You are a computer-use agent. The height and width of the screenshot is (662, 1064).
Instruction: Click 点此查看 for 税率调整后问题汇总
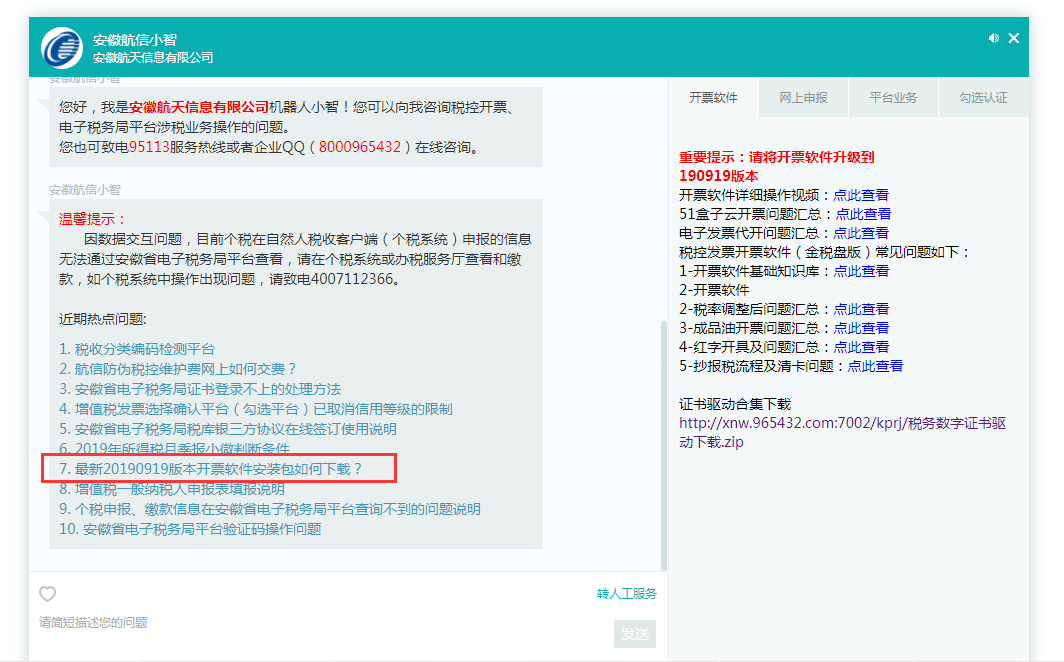[860, 309]
